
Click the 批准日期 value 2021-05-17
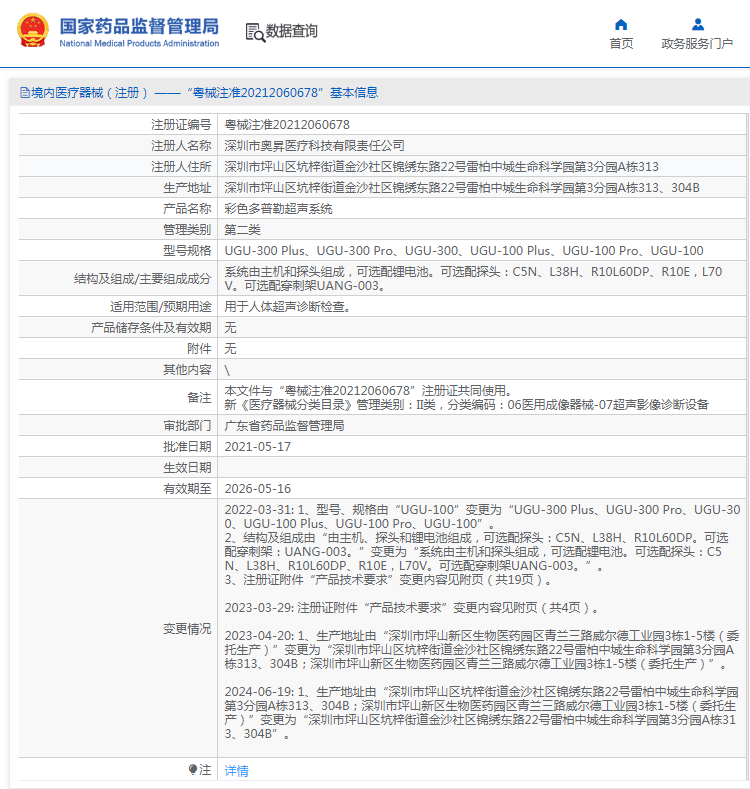tap(258, 447)
